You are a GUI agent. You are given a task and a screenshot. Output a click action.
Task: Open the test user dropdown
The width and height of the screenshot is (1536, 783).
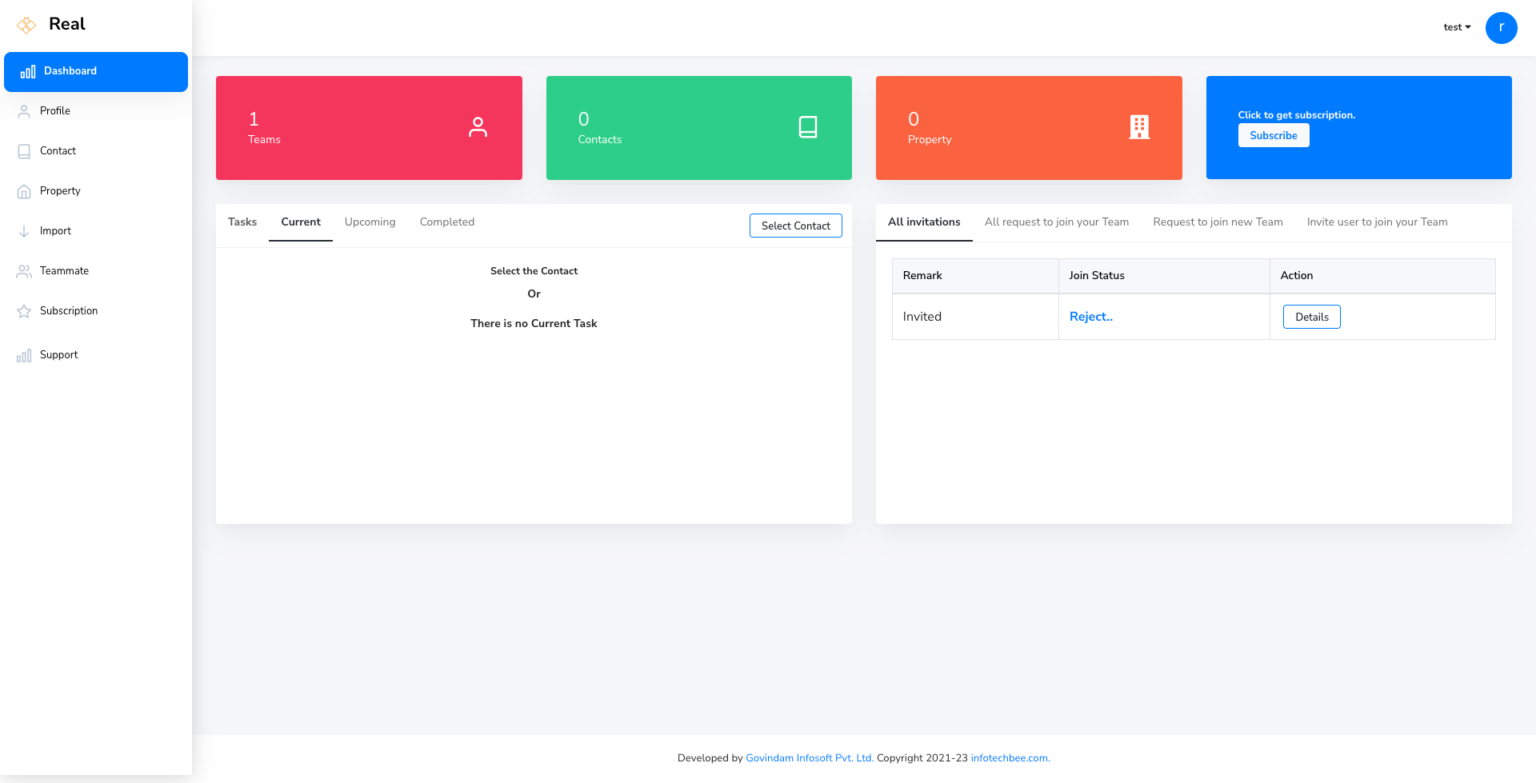point(1456,27)
